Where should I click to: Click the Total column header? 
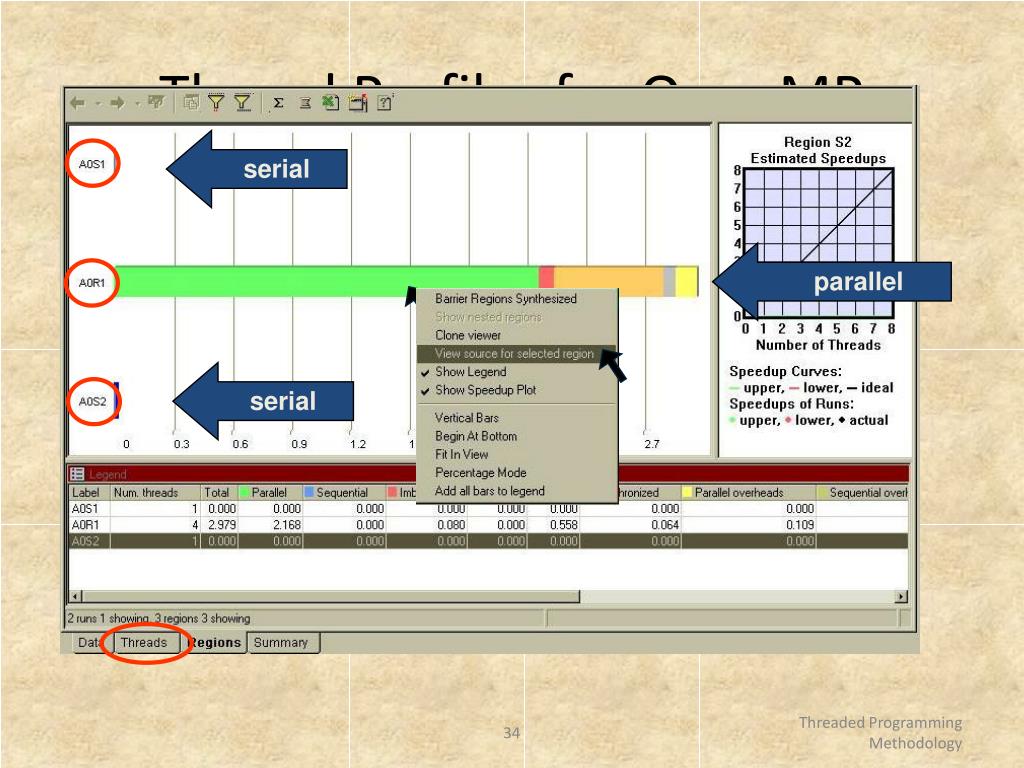point(218,492)
